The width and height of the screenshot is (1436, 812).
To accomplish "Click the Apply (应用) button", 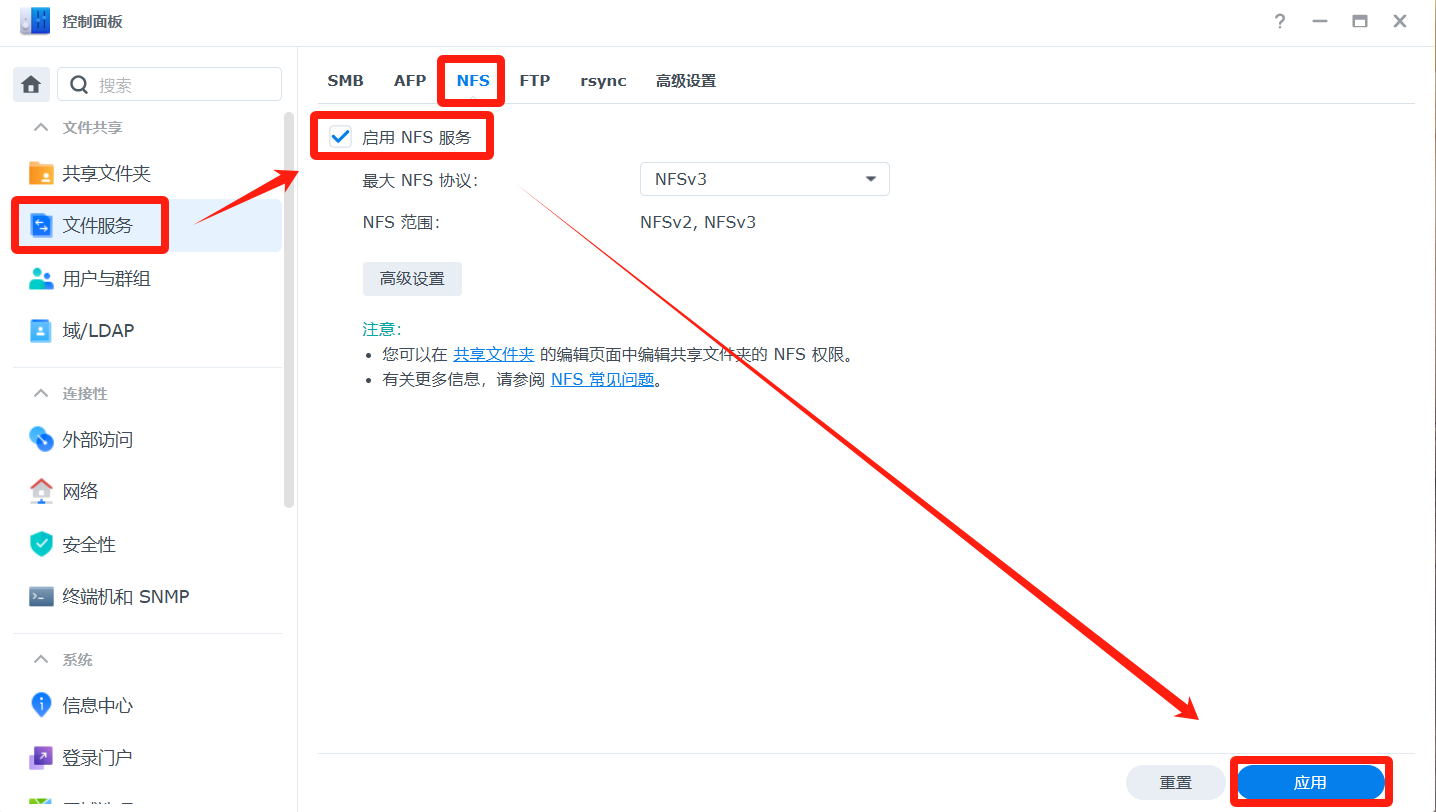I will 1309,783.
